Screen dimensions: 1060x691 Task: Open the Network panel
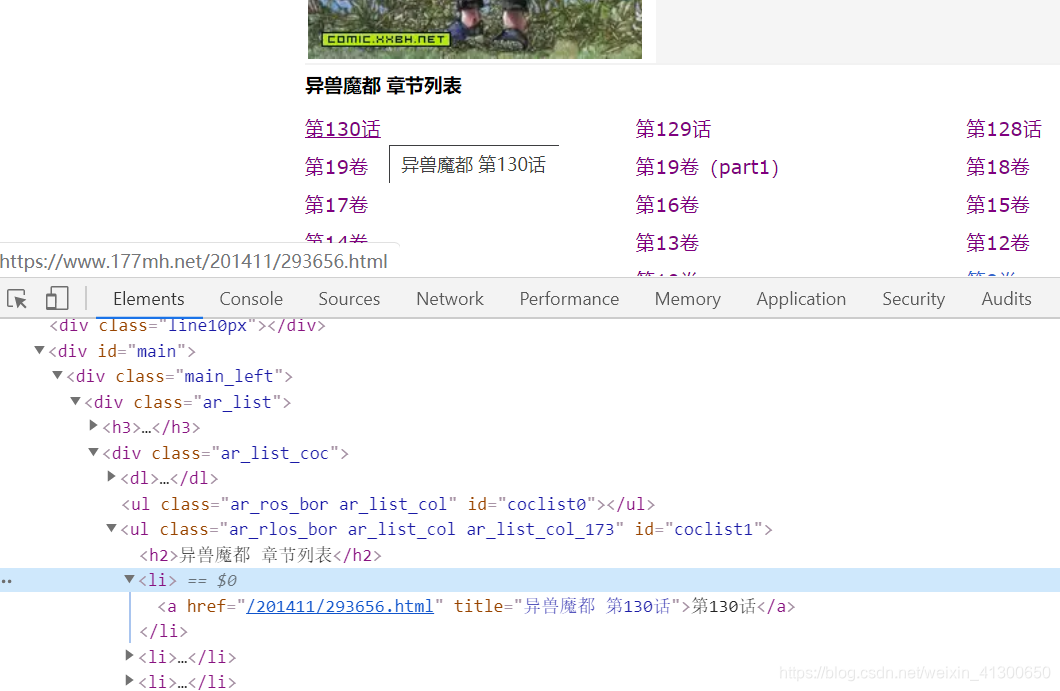(x=449, y=298)
